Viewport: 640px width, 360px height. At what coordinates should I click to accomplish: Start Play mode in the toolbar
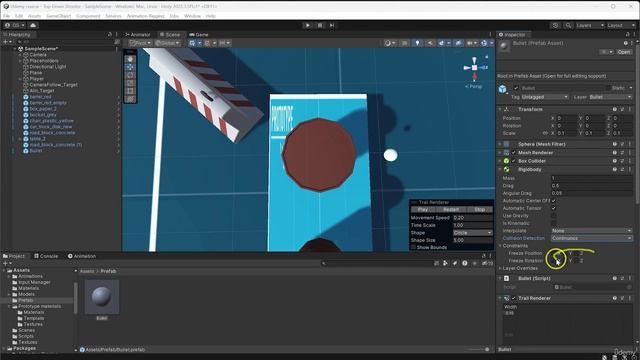click(x=307, y=25)
